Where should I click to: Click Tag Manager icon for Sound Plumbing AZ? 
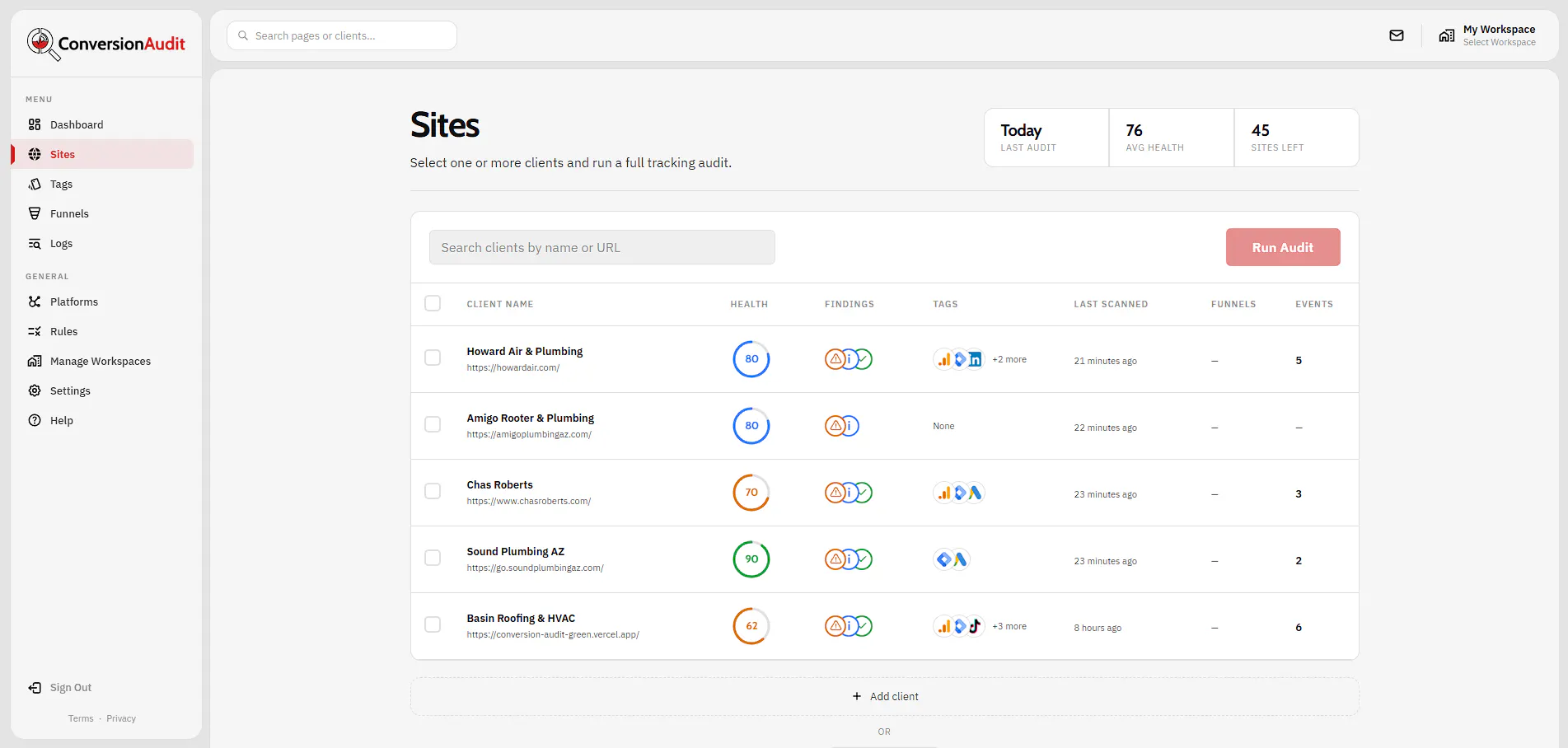pyautogui.click(x=944, y=559)
